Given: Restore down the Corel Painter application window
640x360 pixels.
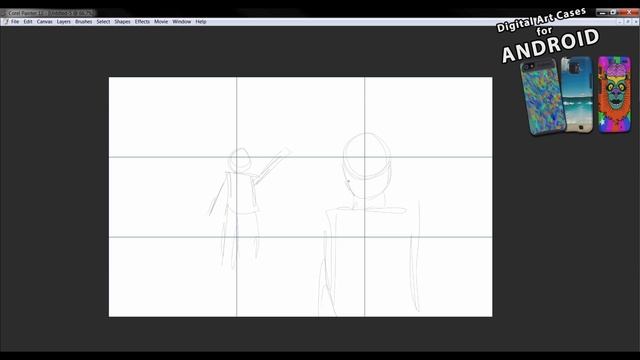Looking at the screenshot, I should point(613,13).
